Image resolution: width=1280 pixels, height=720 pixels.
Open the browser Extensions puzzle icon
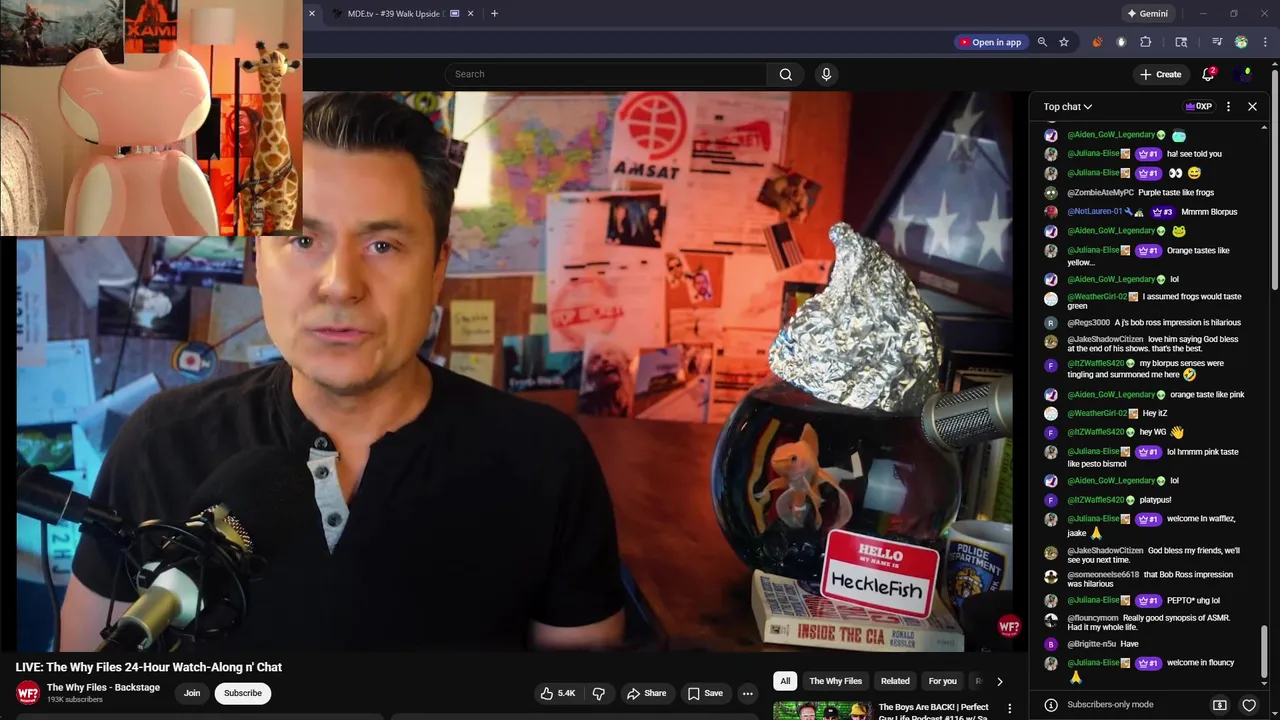tap(1146, 42)
